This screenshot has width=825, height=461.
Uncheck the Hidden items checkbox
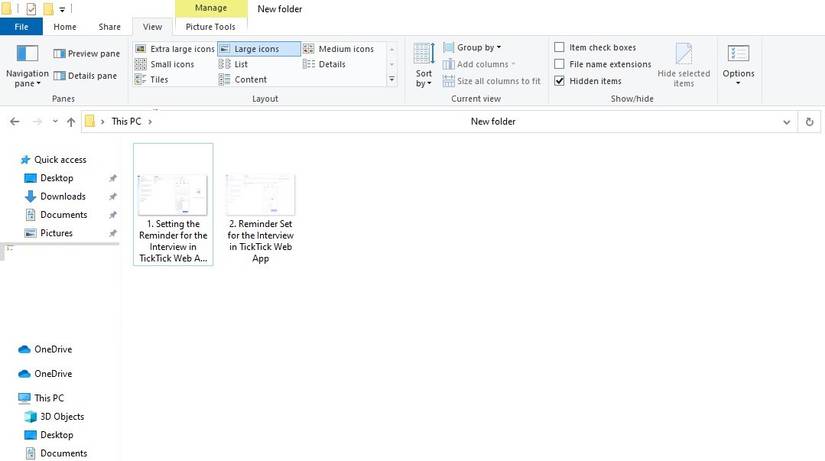(559, 81)
